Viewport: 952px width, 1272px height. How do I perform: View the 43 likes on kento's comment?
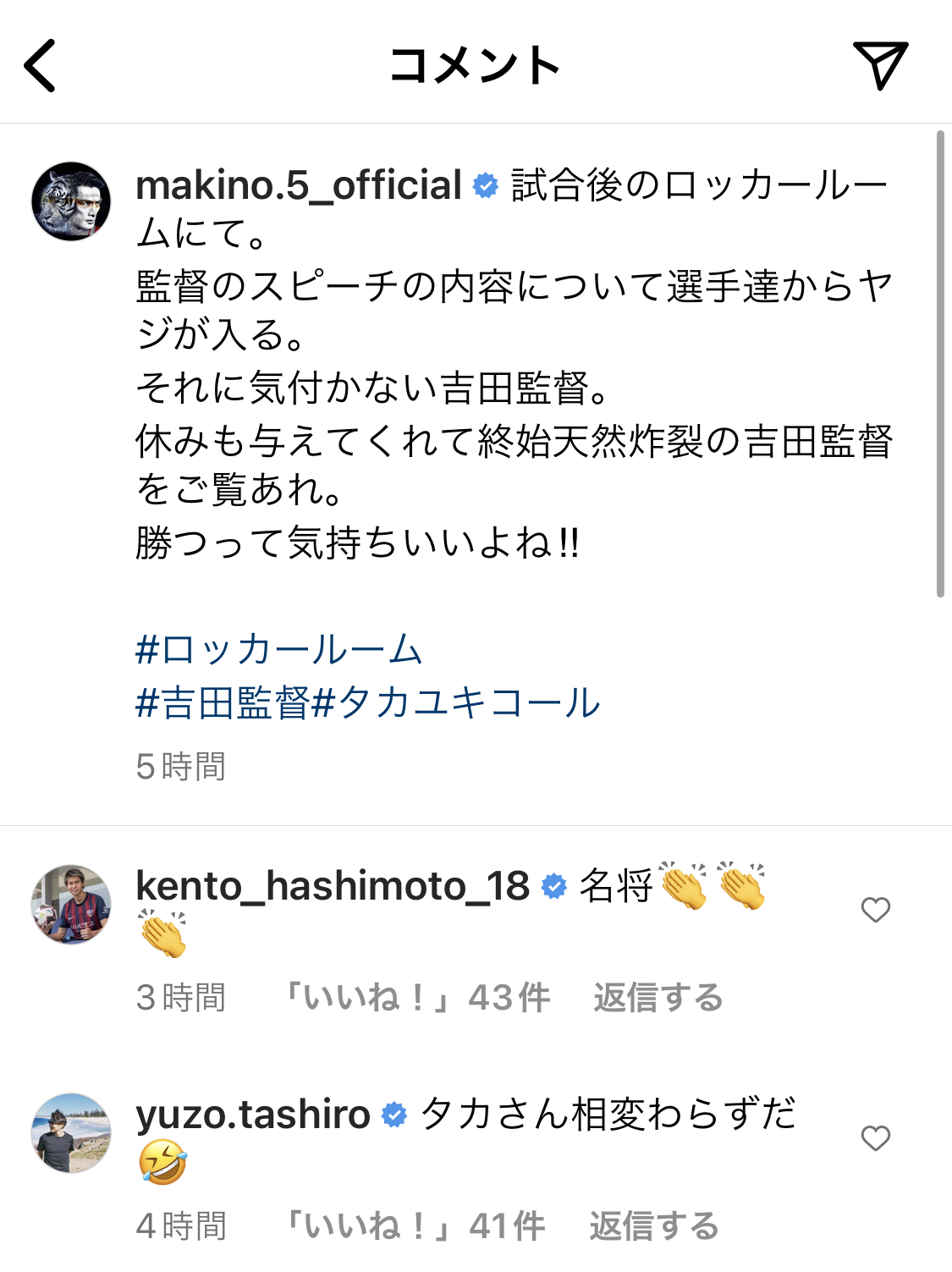[x=415, y=998]
